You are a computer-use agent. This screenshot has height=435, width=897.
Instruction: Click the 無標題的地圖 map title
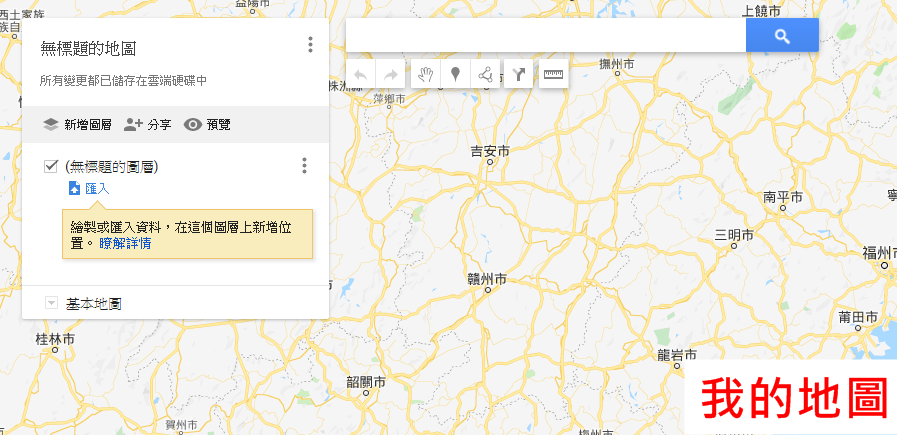click(88, 49)
